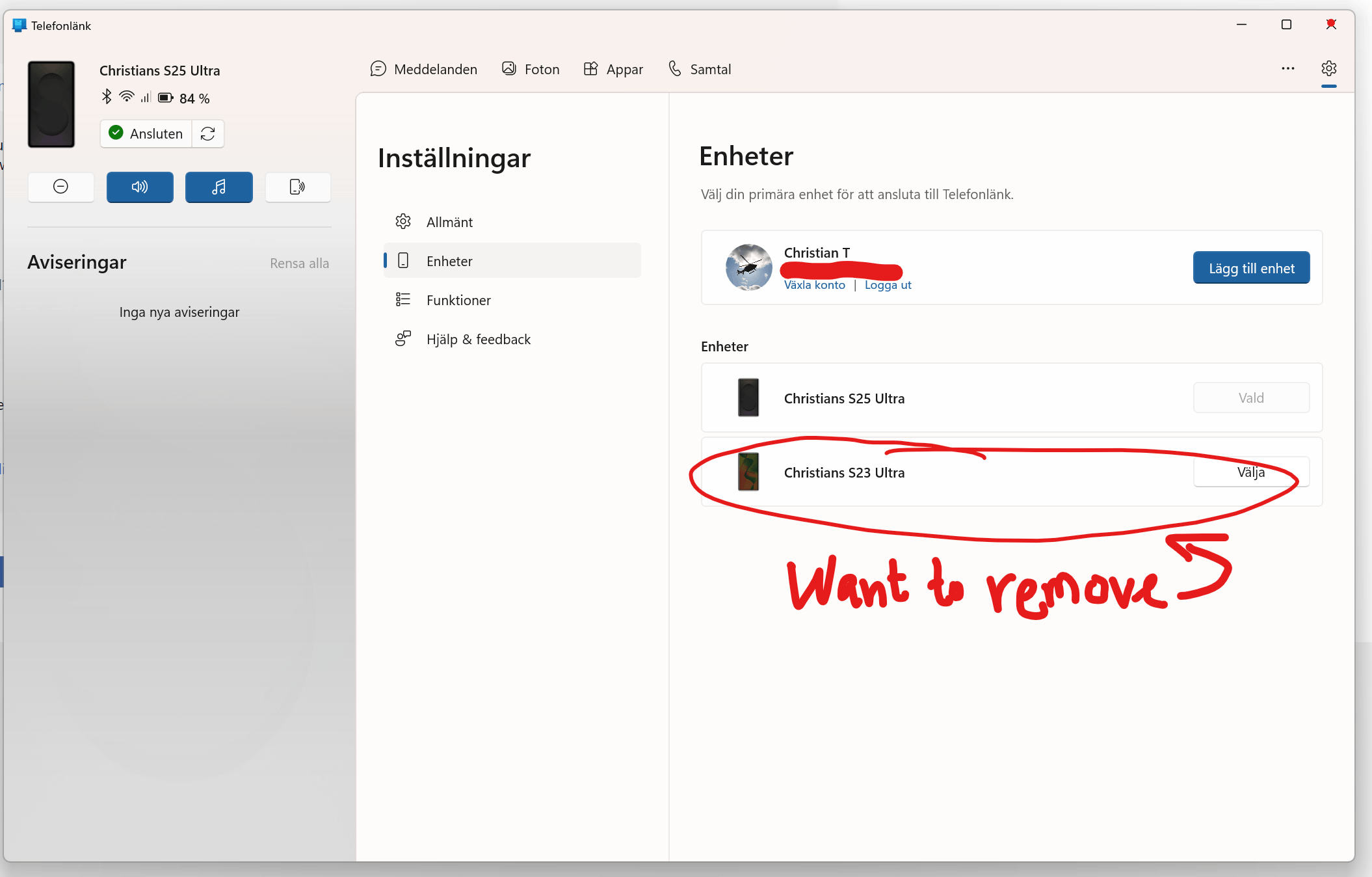Click the Christian T profile picture
Image resolution: width=1372 pixels, height=877 pixels.
coord(748,267)
